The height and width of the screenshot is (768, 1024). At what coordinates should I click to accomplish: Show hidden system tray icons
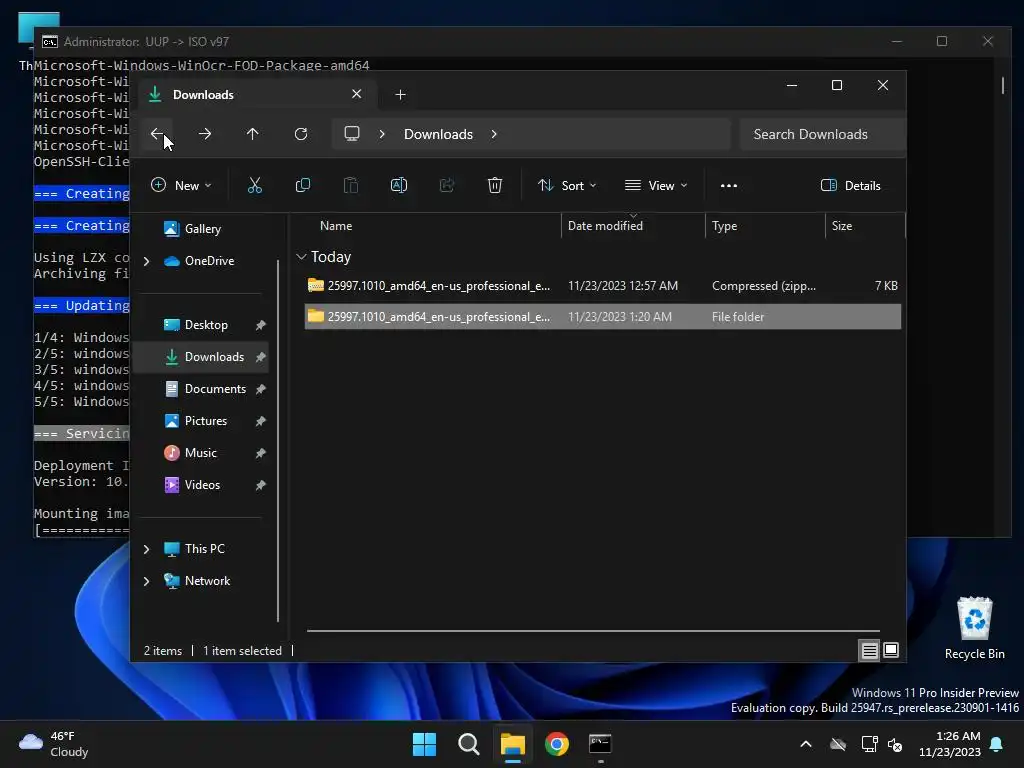(806, 744)
